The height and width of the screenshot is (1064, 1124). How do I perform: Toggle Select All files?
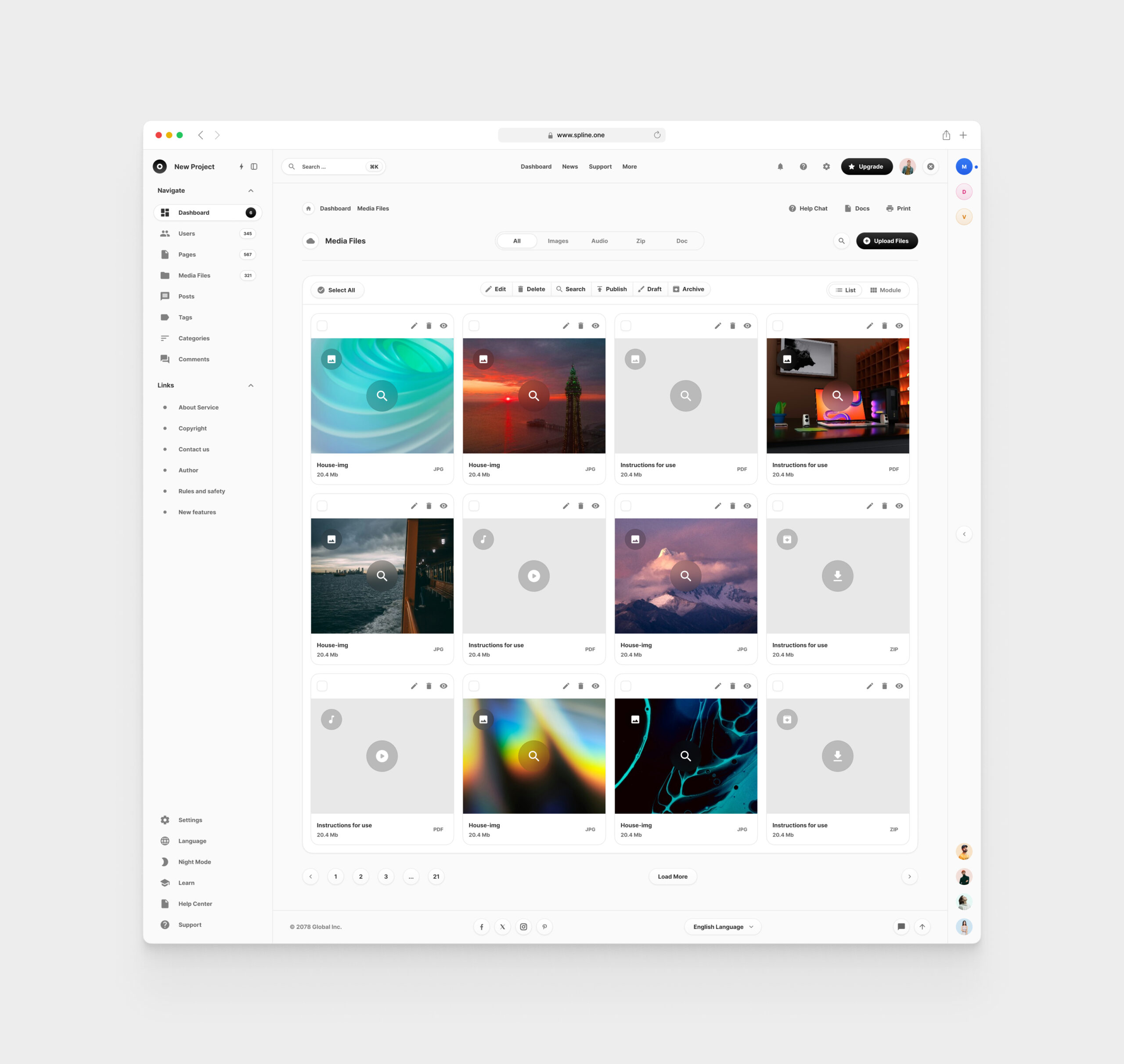pyautogui.click(x=337, y=290)
